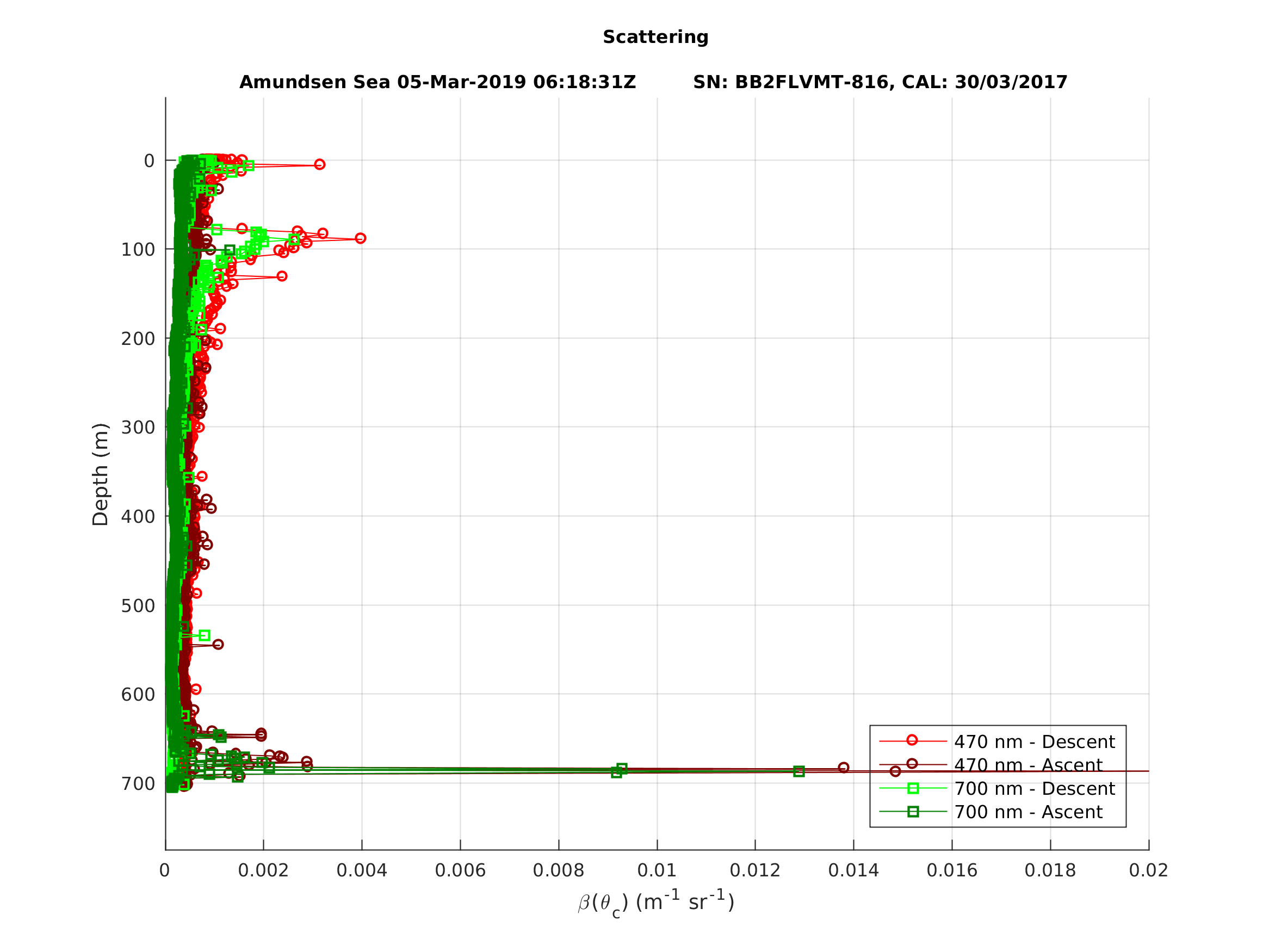
Task: Click the red circle marker in the legend
Action: coord(912,740)
